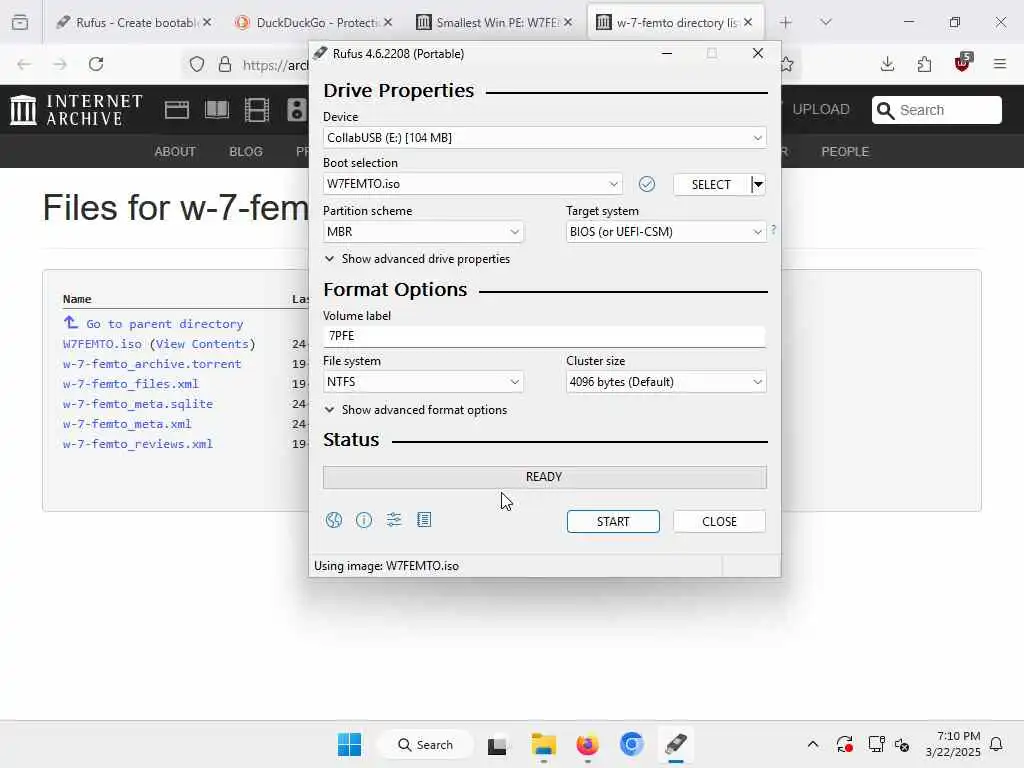This screenshot has height=768, width=1024.
Task: Open the SELECT button split arrow
Action: click(758, 184)
